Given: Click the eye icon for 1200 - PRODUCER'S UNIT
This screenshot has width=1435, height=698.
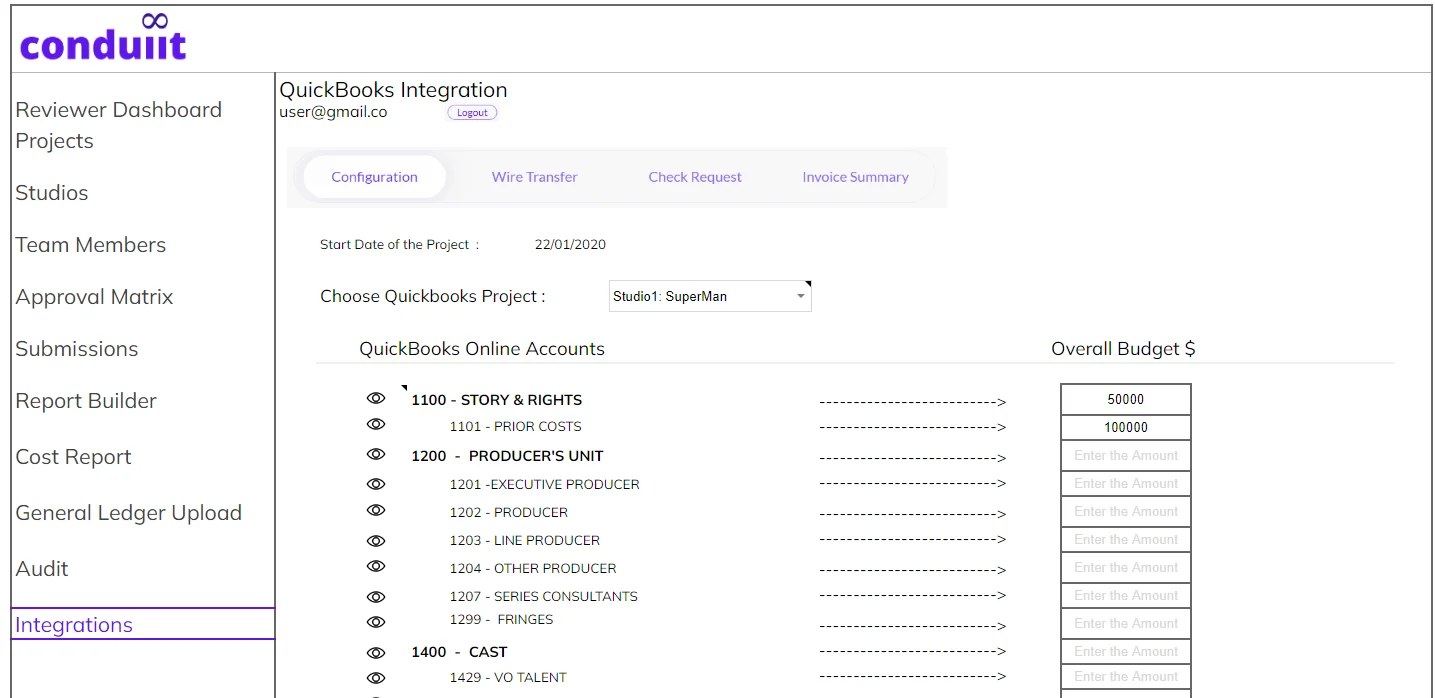Looking at the screenshot, I should (376, 454).
